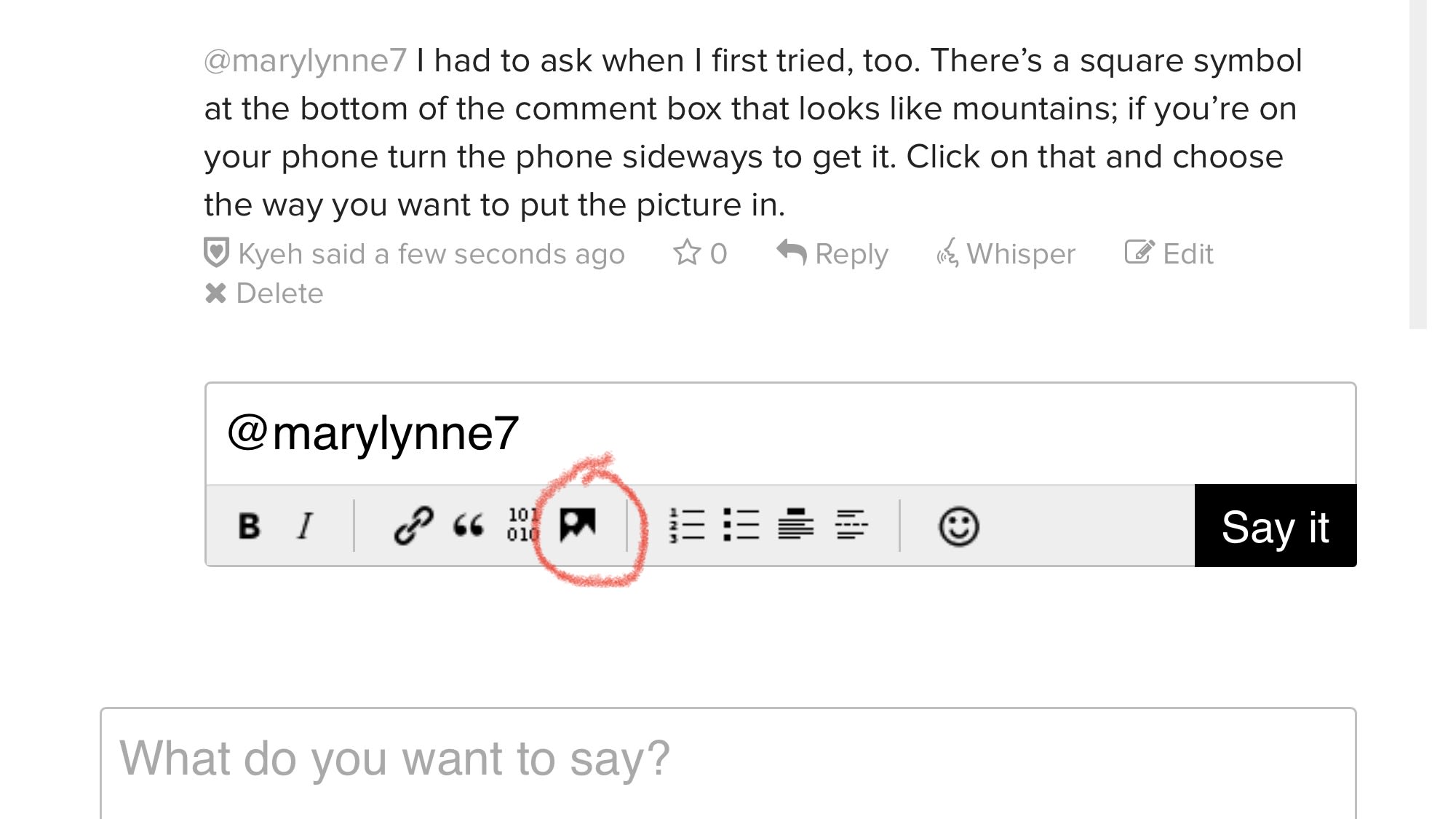Add a blockquote with the quote icon
Image resolution: width=1456 pixels, height=819 pixels.
point(469,526)
